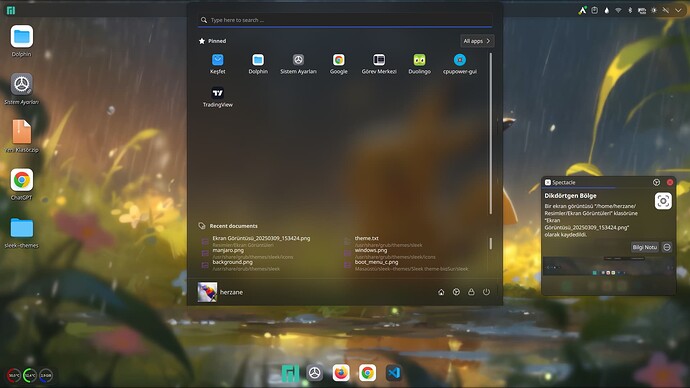Screen dimensions: 690x388
Task: Expand All apps list
Action: [x=477, y=41]
